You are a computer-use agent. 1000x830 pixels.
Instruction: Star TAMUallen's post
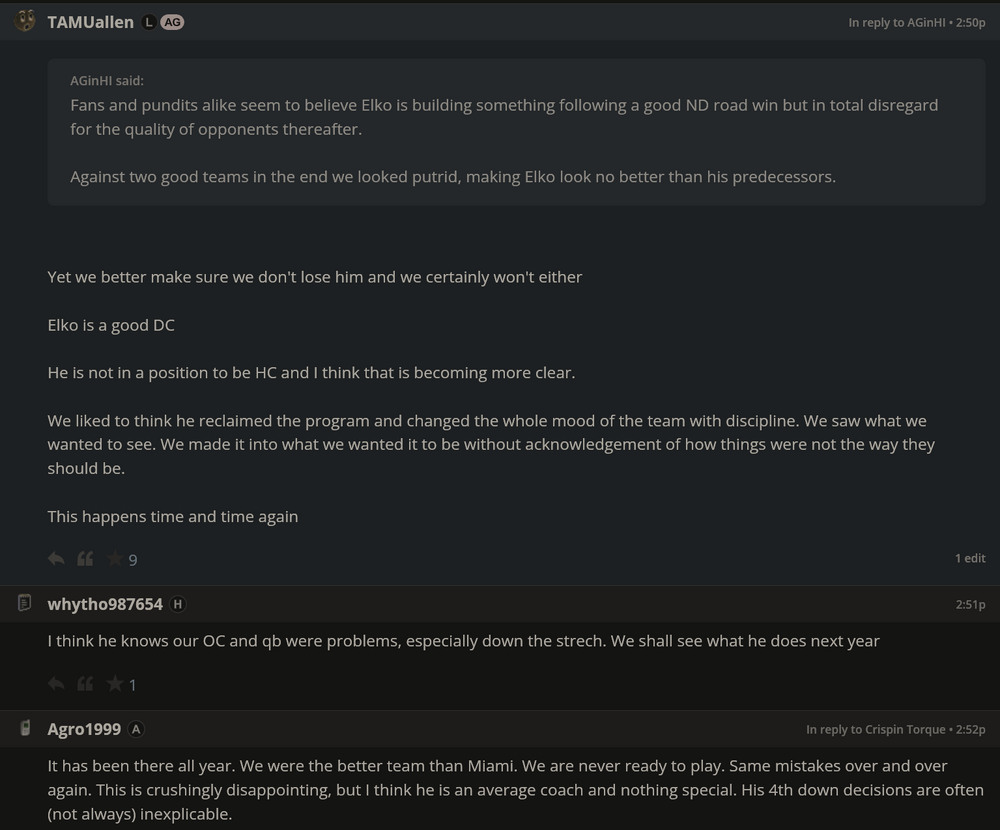pyautogui.click(x=114, y=559)
